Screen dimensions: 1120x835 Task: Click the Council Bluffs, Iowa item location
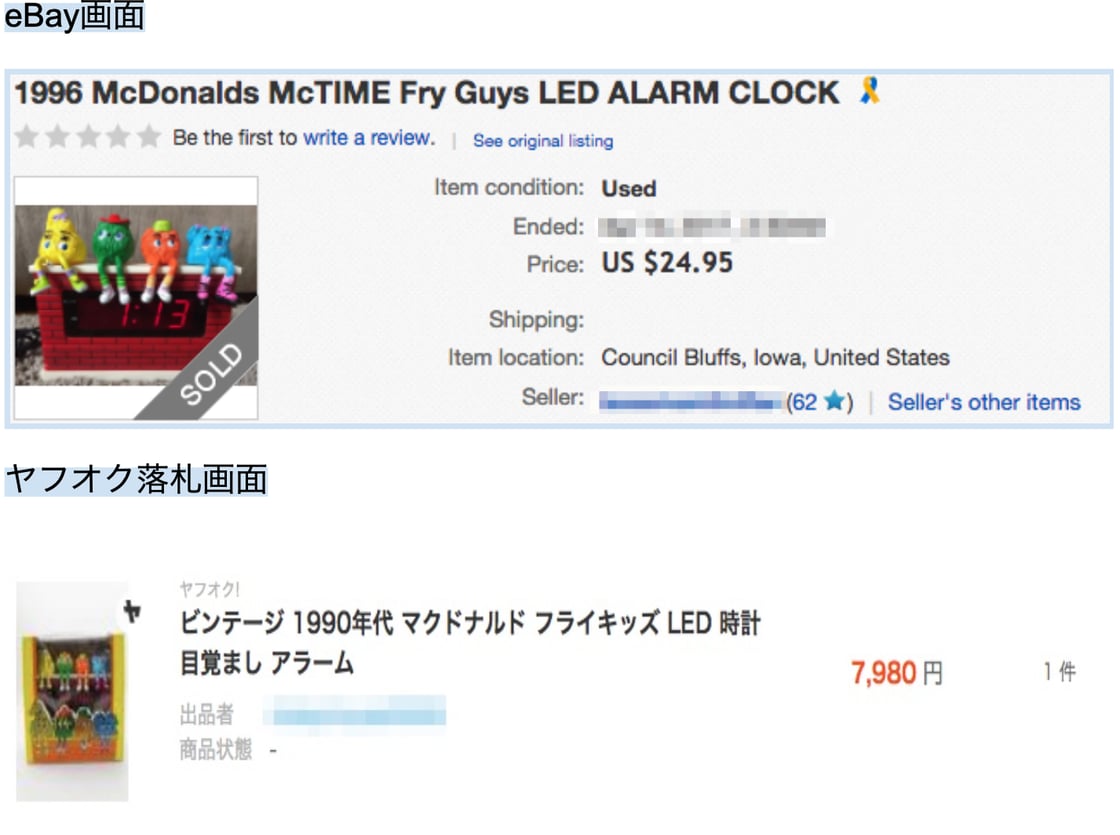775,357
